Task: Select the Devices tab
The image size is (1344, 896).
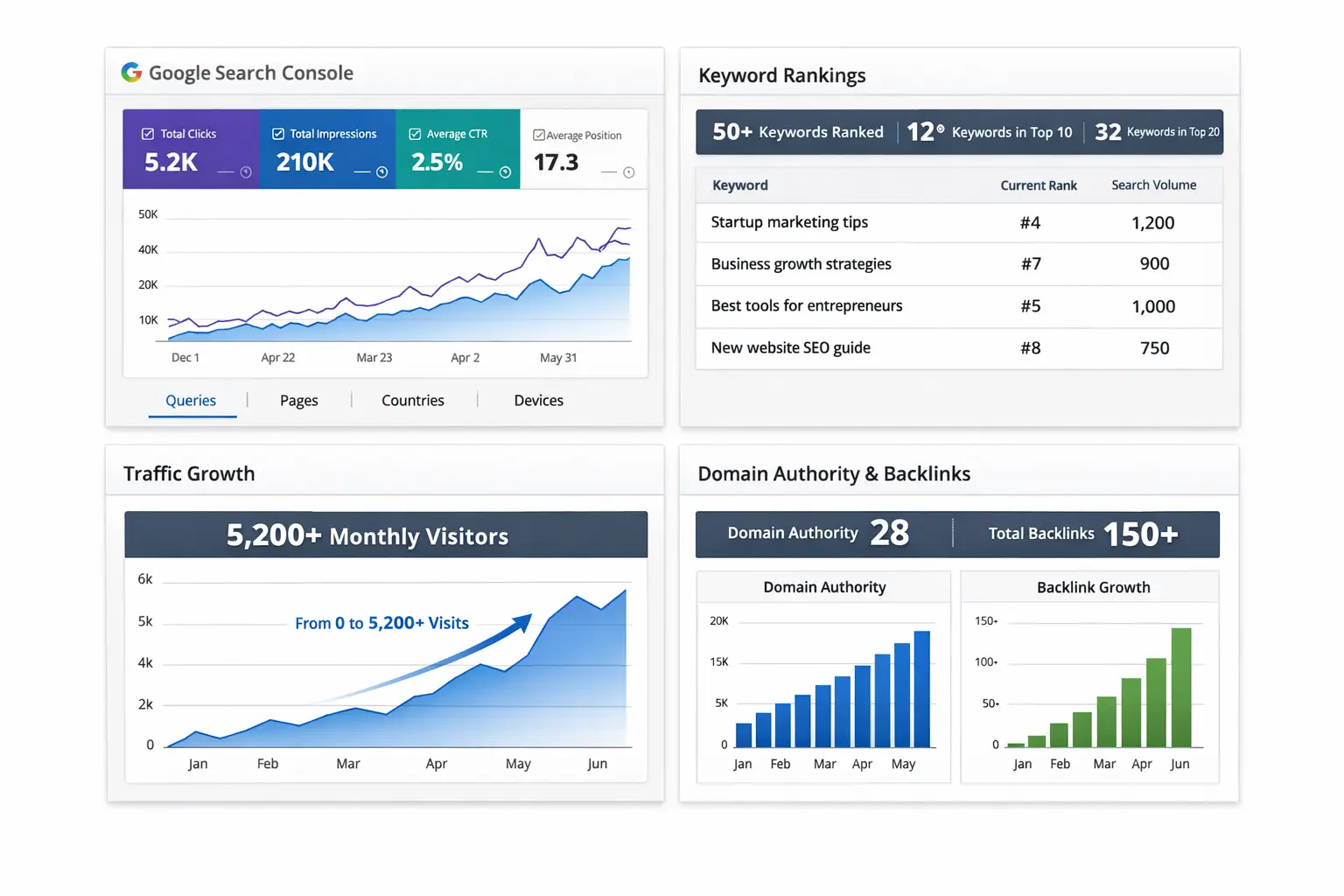Action: [537, 400]
